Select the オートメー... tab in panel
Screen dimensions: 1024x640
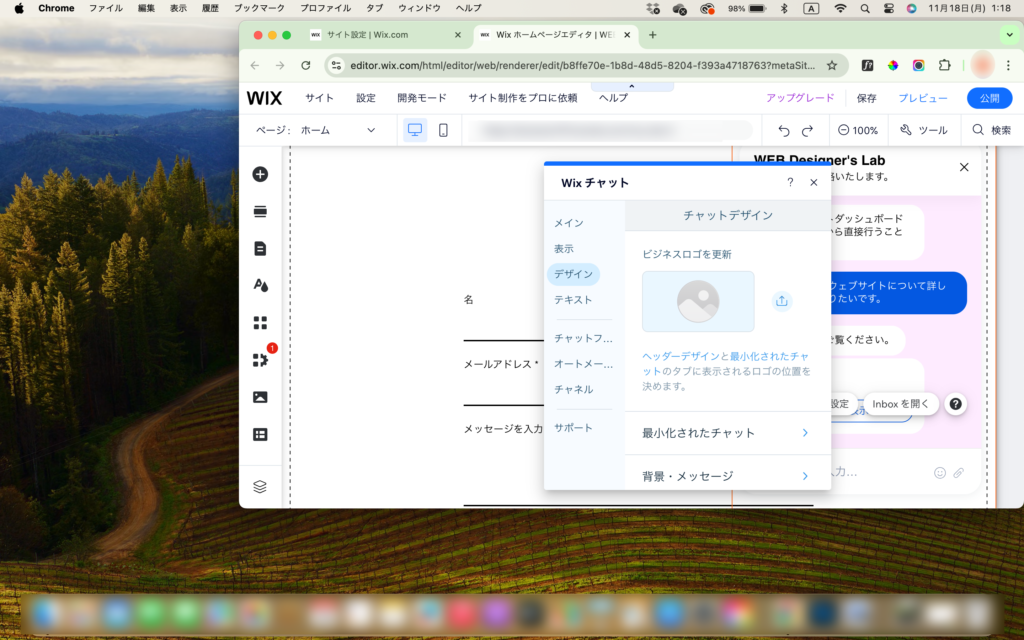(583, 364)
